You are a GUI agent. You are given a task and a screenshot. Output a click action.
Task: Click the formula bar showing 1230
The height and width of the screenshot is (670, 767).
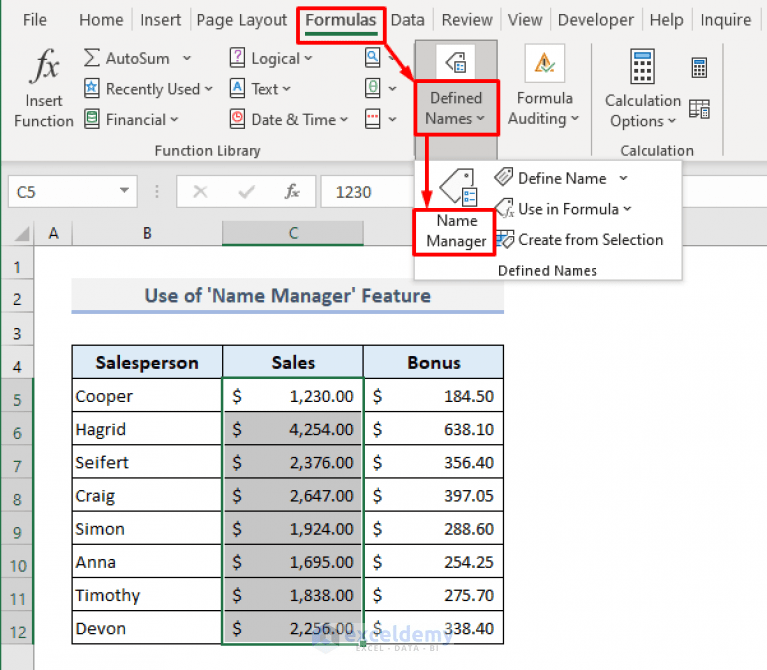[367, 192]
